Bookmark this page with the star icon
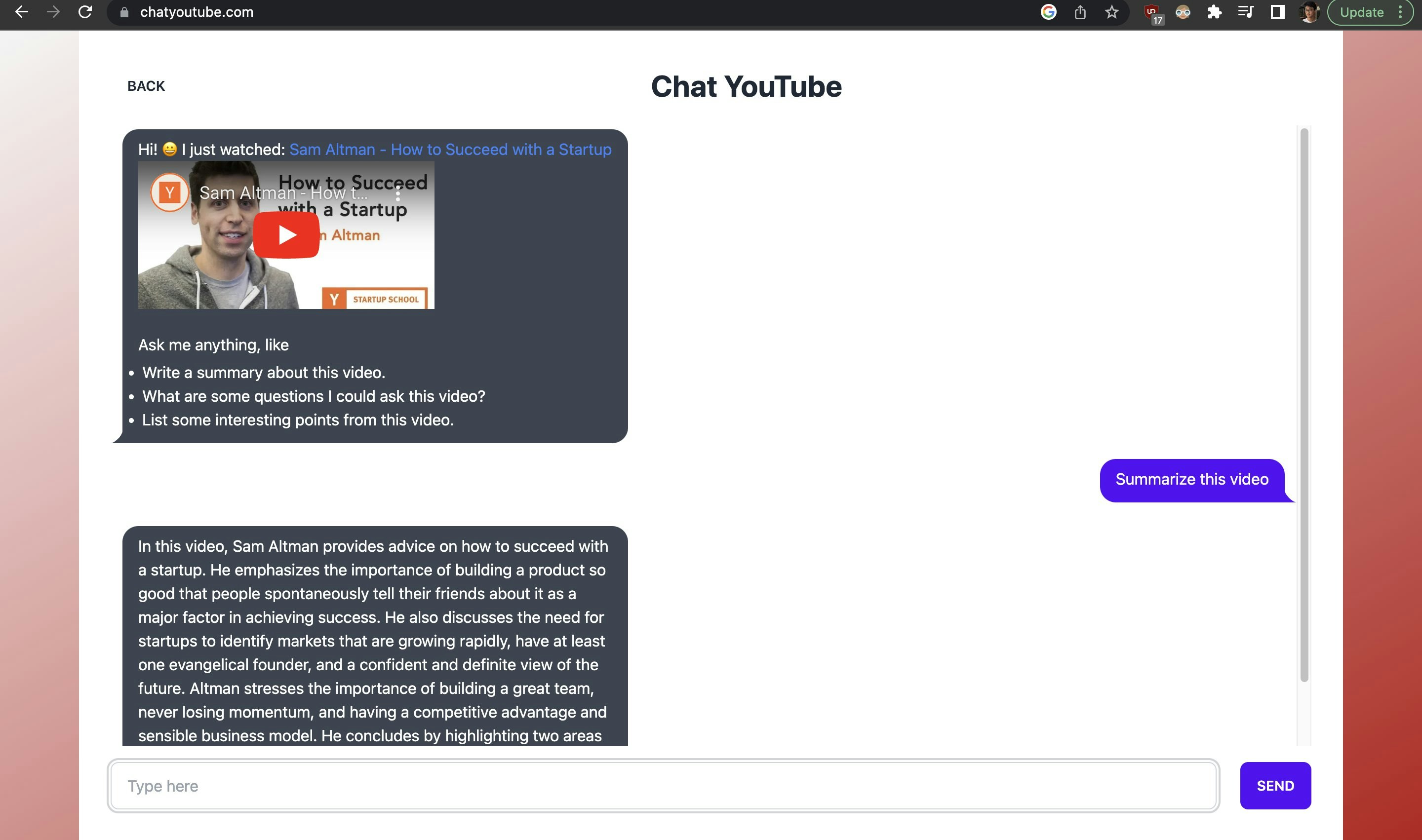Image resolution: width=1422 pixels, height=840 pixels. tap(1111, 12)
